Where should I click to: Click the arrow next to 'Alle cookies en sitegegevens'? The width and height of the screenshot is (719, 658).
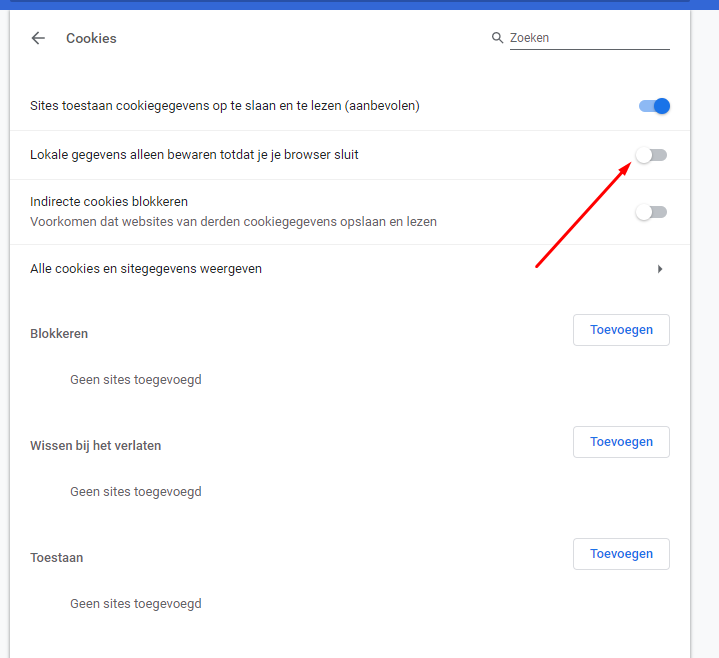pos(659,269)
